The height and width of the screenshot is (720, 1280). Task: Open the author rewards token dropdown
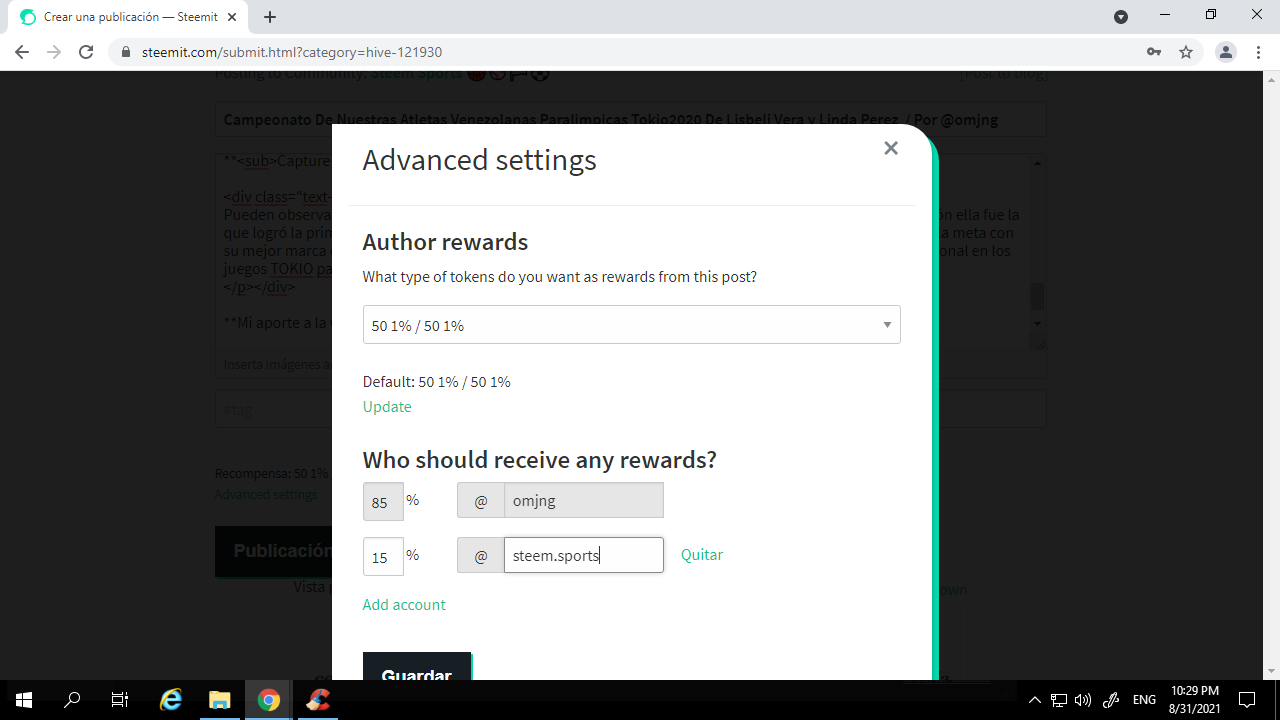point(631,325)
